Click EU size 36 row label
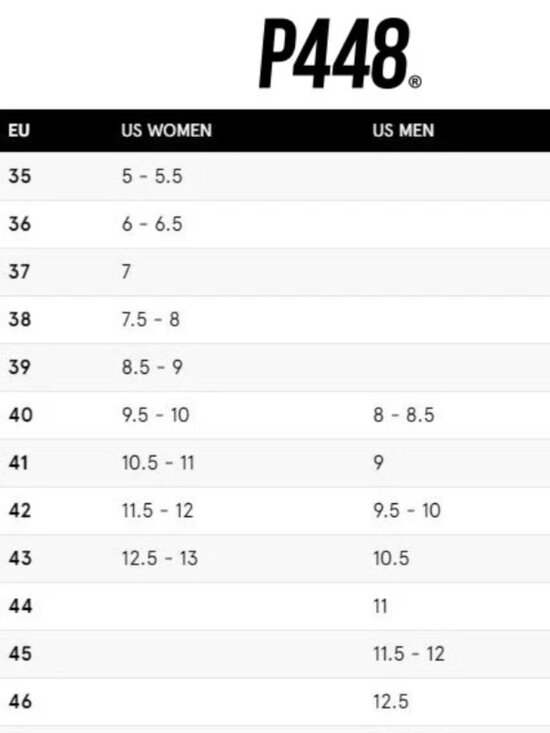Viewport: 550px width, 733px height. pyautogui.click(x=20, y=224)
